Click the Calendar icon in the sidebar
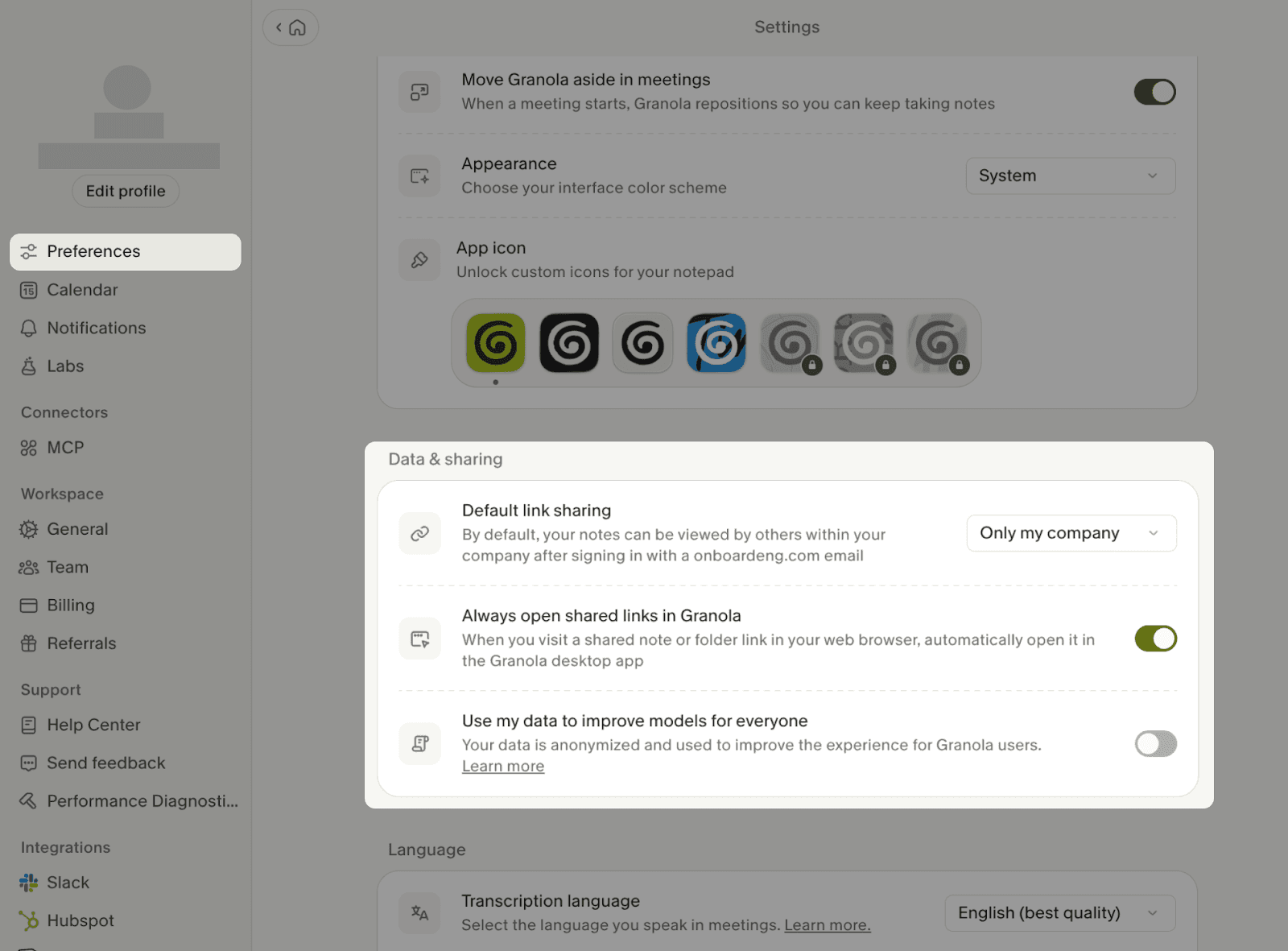The width and height of the screenshot is (1288, 951). point(28,290)
